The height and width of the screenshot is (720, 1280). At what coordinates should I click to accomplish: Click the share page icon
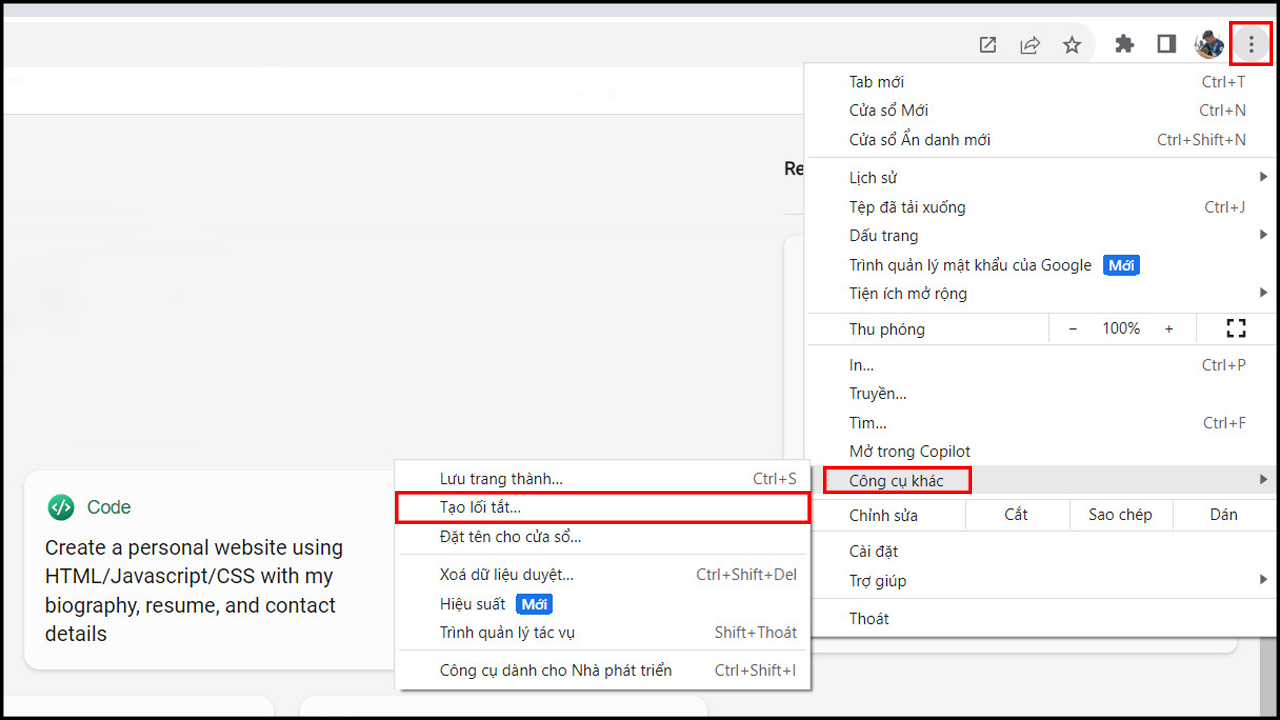pos(1030,45)
